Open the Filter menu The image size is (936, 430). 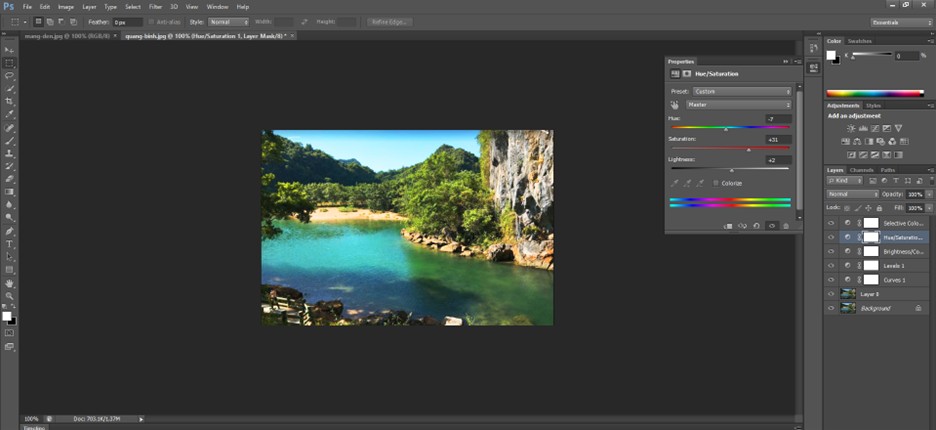(x=155, y=7)
